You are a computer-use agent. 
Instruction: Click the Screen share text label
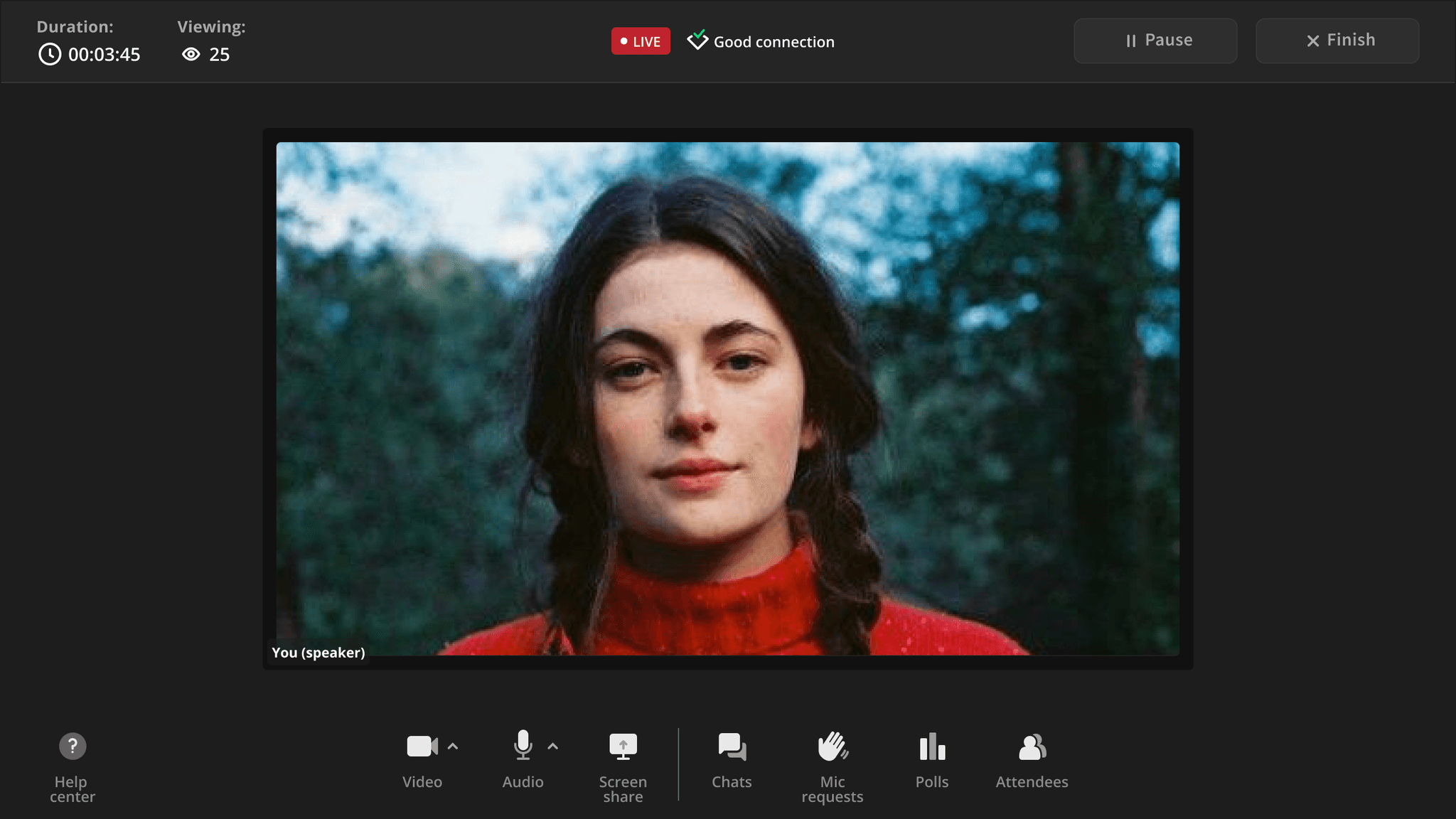pos(623,789)
